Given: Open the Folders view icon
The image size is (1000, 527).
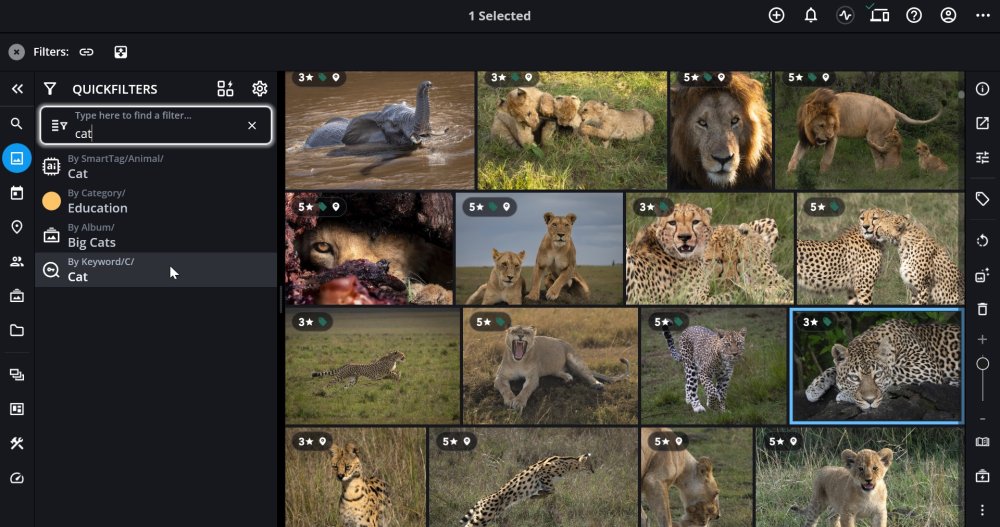Looking at the screenshot, I should tap(16, 330).
